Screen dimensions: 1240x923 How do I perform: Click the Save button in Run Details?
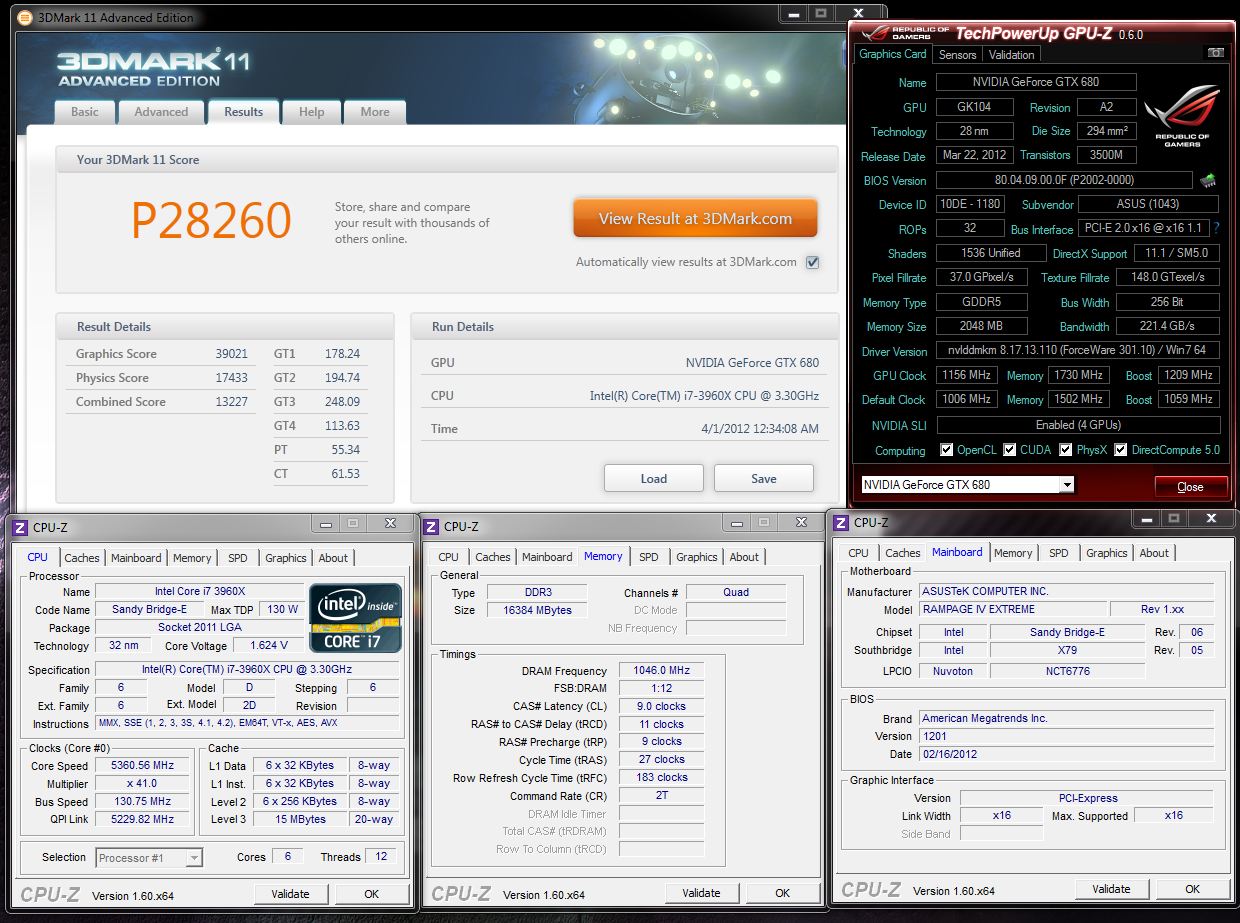point(763,478)
